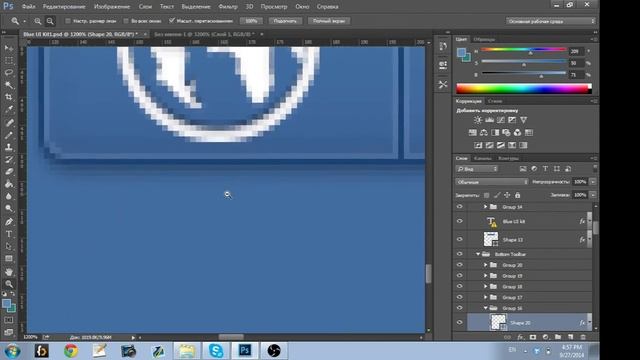The width and height of the screenshot is (640, 360).
Task: Select the Brush tool
Action: (9, 135)
